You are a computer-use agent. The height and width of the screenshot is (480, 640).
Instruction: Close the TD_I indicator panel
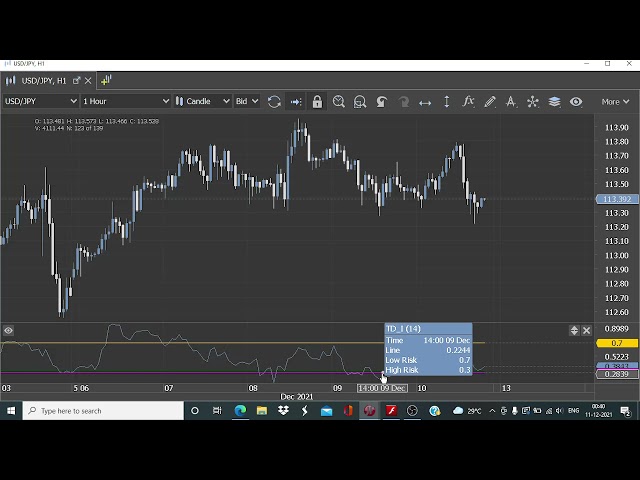click(x=587, y=330)
